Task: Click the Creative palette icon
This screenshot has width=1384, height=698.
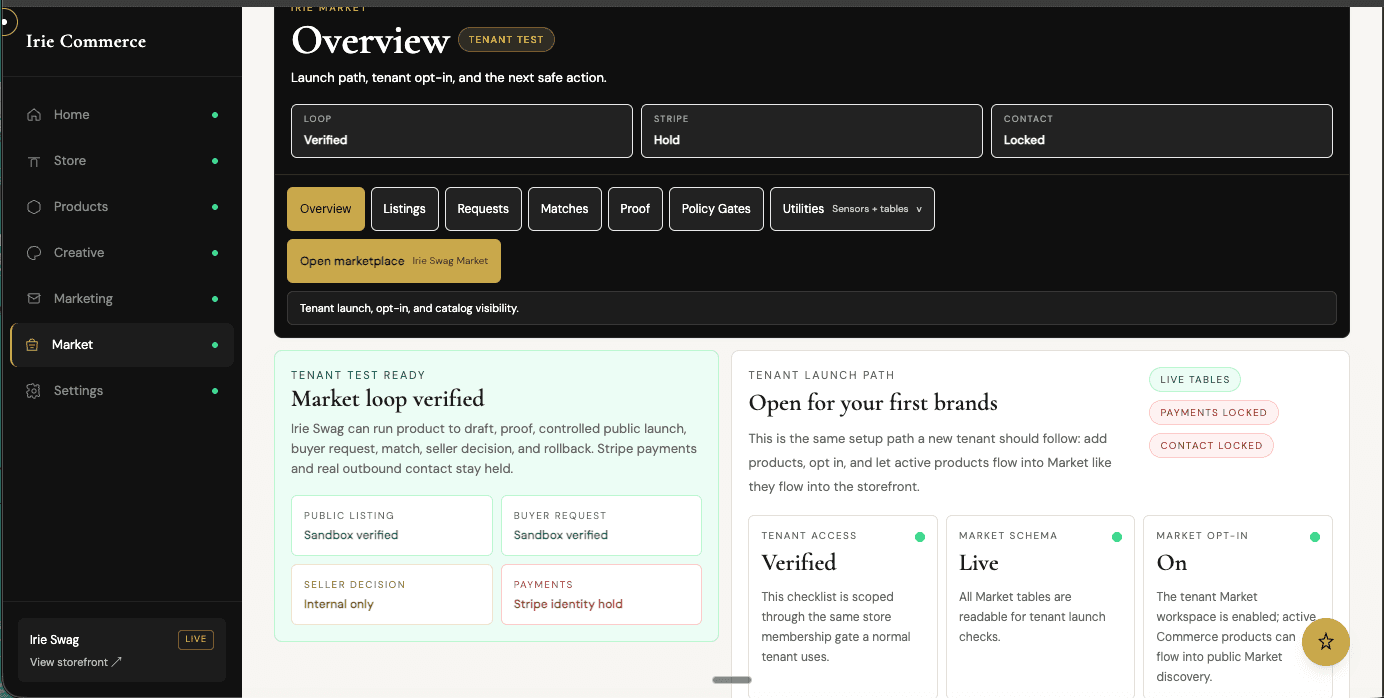Action: click(x=34, y=253)
